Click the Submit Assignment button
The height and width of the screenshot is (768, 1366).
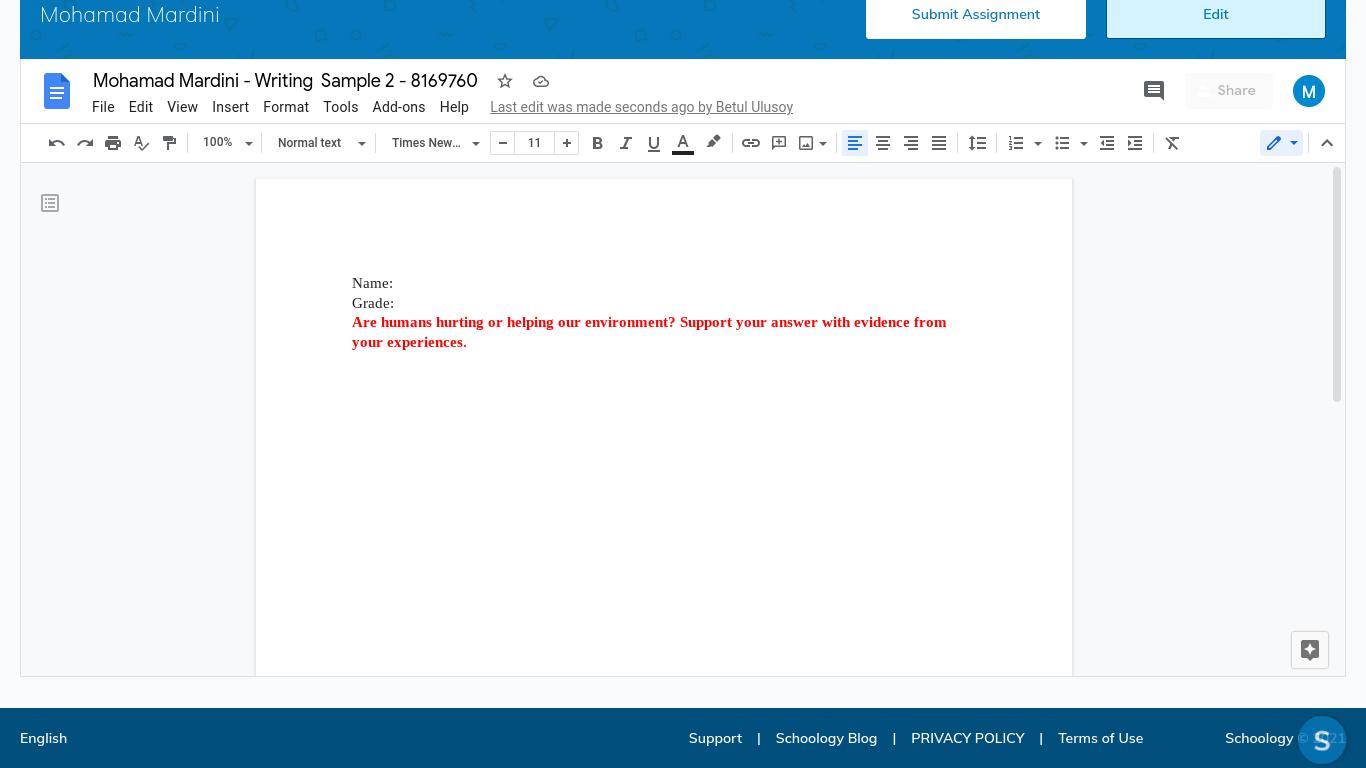(x=975, y=15)
